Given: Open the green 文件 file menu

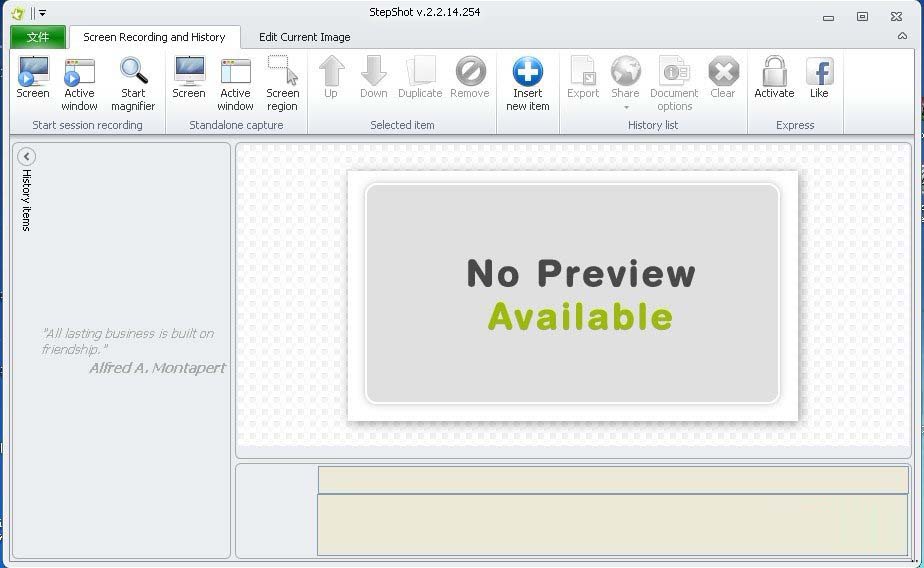Looking at the screenshot, I should click(x=38, y=37).
